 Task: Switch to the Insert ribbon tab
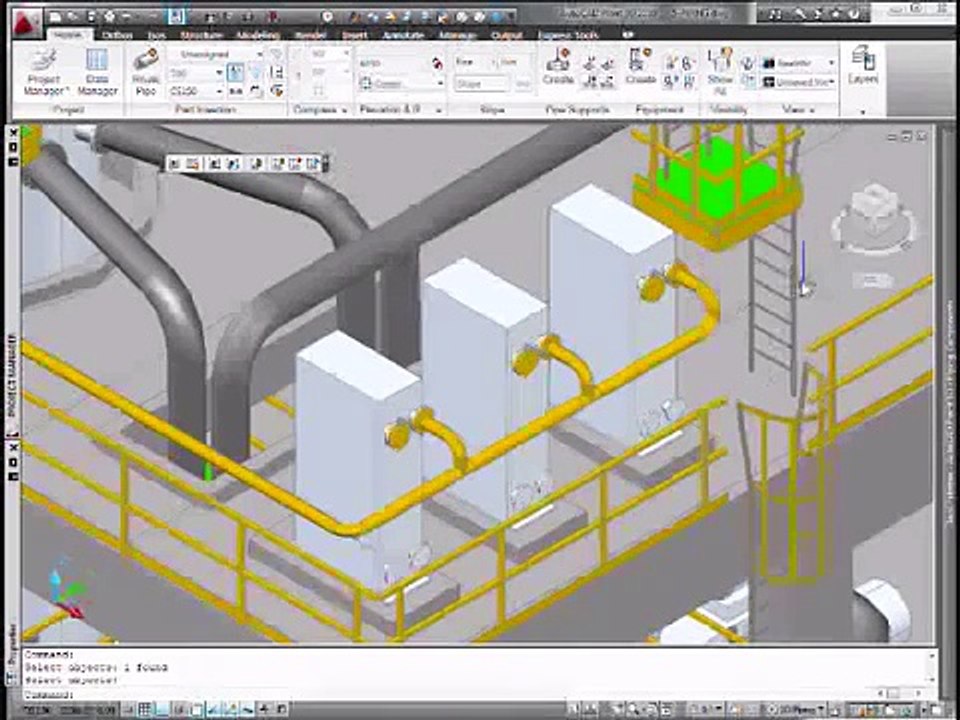click(354, 36)
